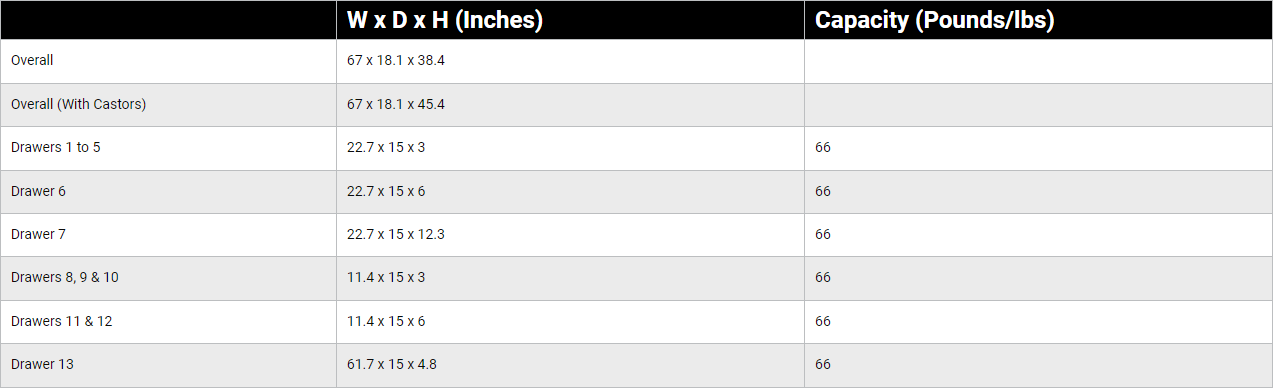Click the '61.7 x 15 x 4.8' dimension cell

(570, 365)
